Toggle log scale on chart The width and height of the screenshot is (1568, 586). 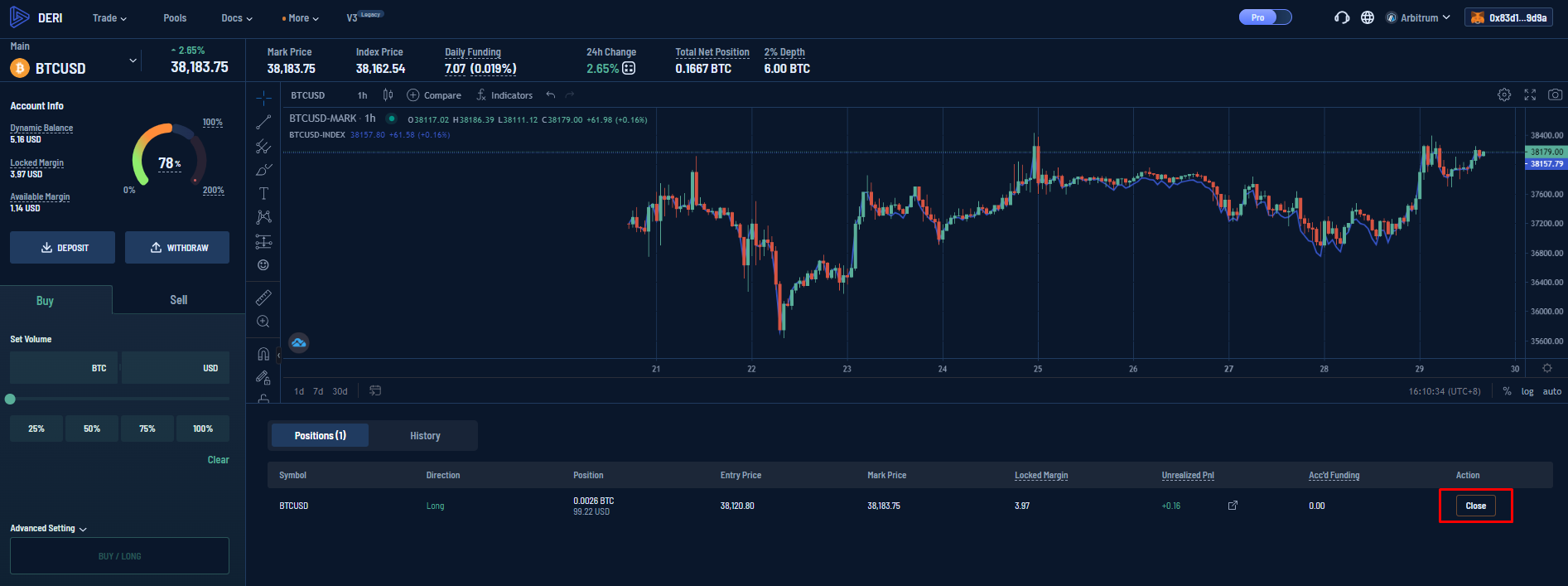pyautogui.click(x=1527, y=391)
